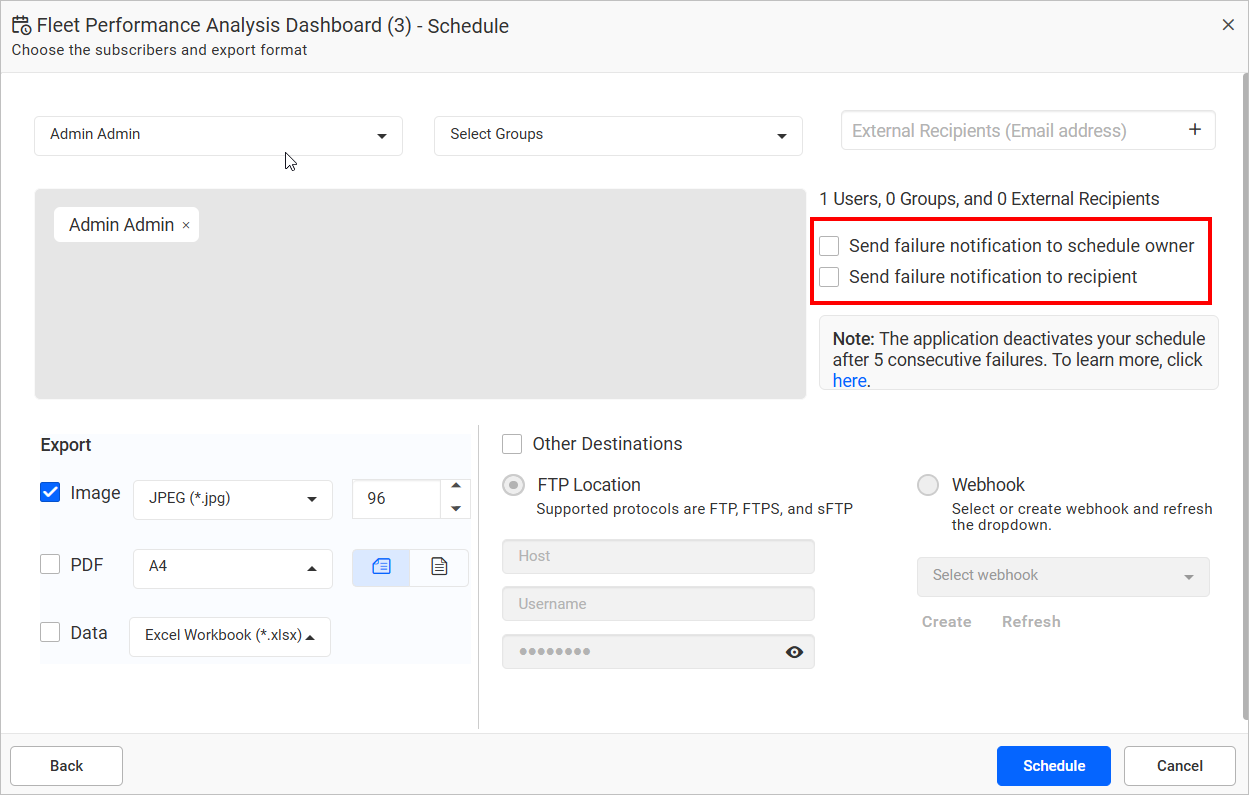This screenshot has width=1249, height=795.
Task: Select the portrait PDF orientation icon
Action: pos(438,567)
